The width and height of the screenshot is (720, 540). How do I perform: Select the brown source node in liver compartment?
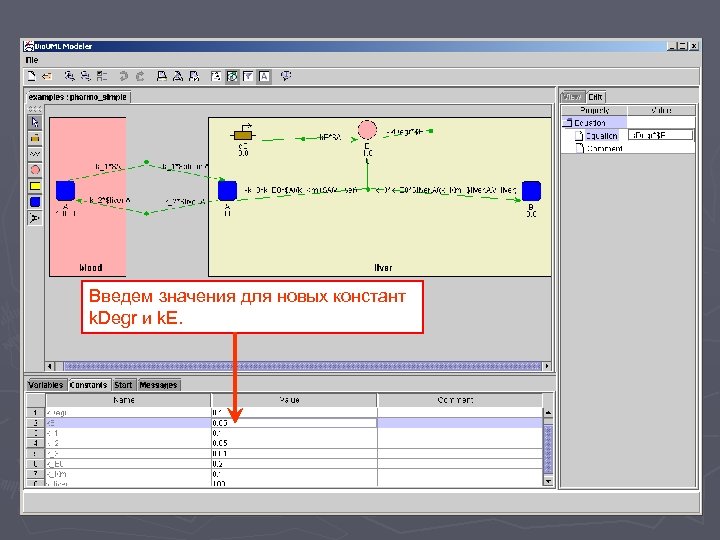tap(243, 134)
